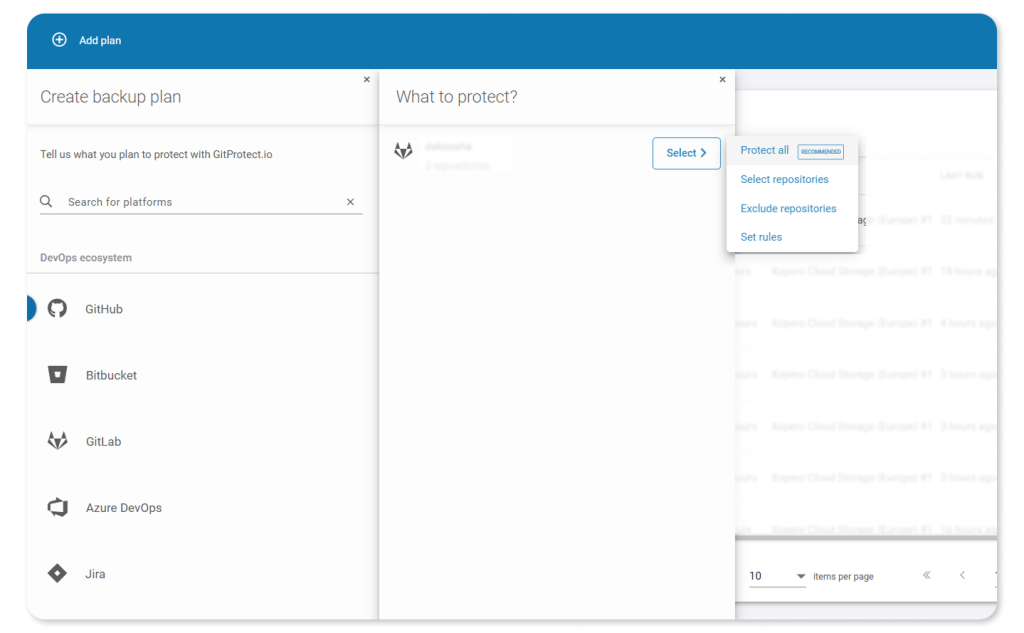This screenshot has height=633, width=1024.
Task: Select the Azure DevOps platform icon
Action: [58, 507]
